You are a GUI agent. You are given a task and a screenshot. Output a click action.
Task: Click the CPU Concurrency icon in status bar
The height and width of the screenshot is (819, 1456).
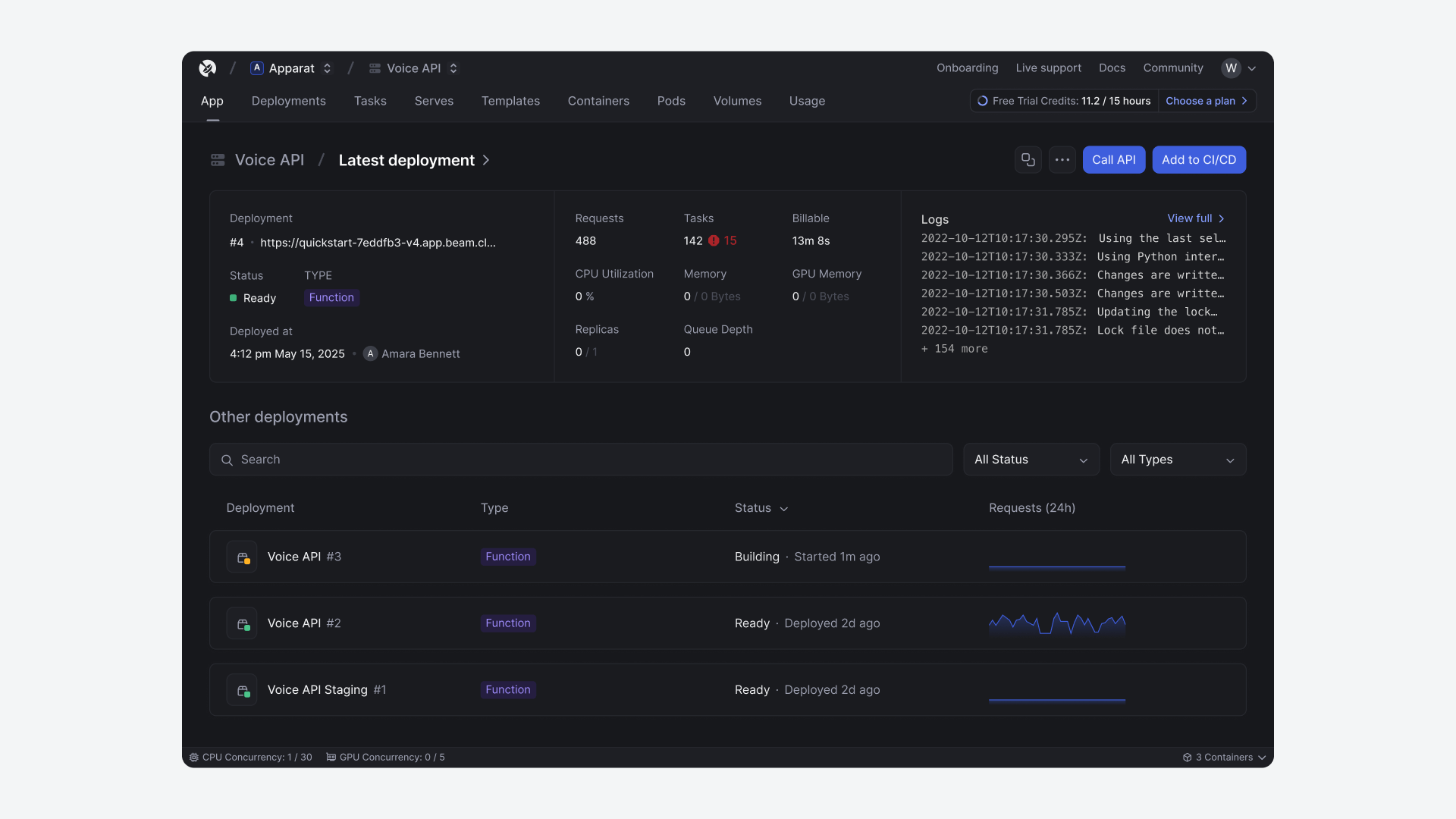point(194,758)
